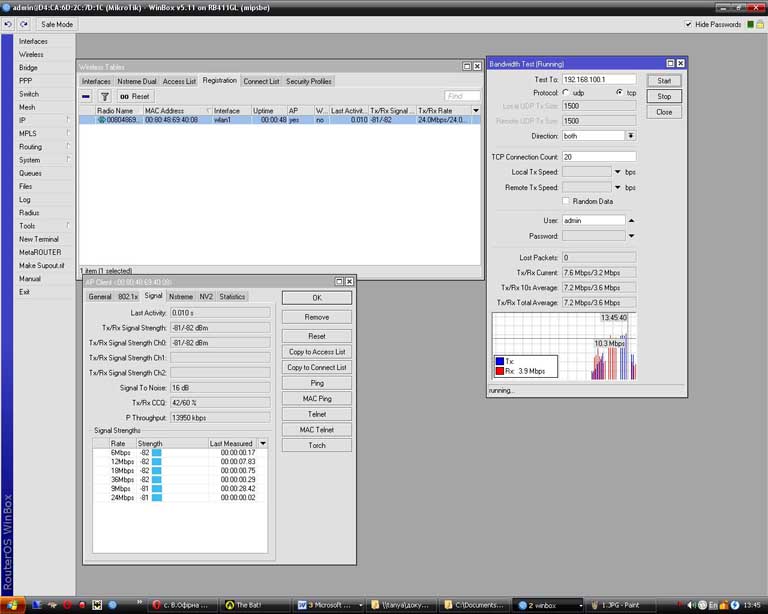Image resolution: width=768 pixels, height=614 pixels.
Task: Click the Torch button
Action: 317,445
